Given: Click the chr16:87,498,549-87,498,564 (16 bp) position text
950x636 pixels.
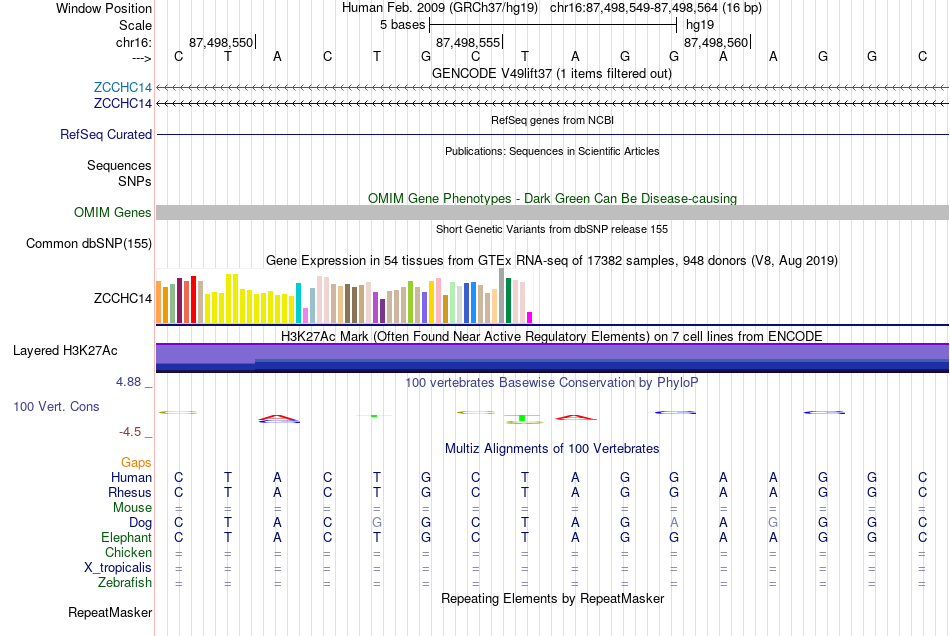Looking at the screenshot, I should (656, 8).
